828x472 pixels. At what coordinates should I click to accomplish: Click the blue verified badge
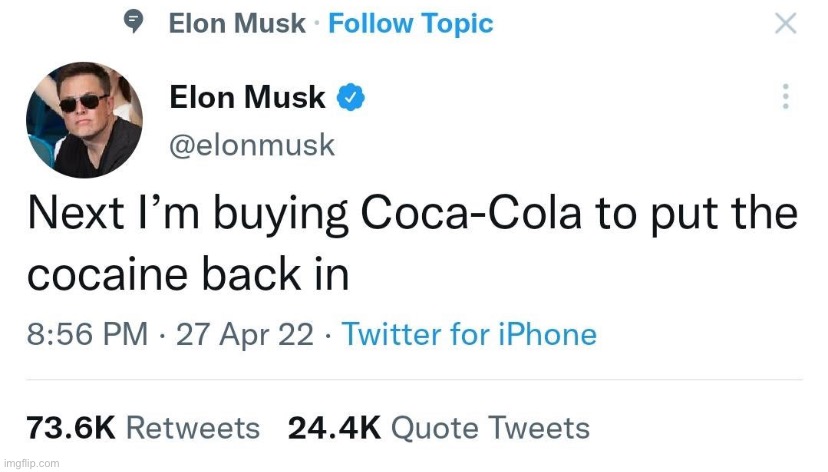[351, 97]
